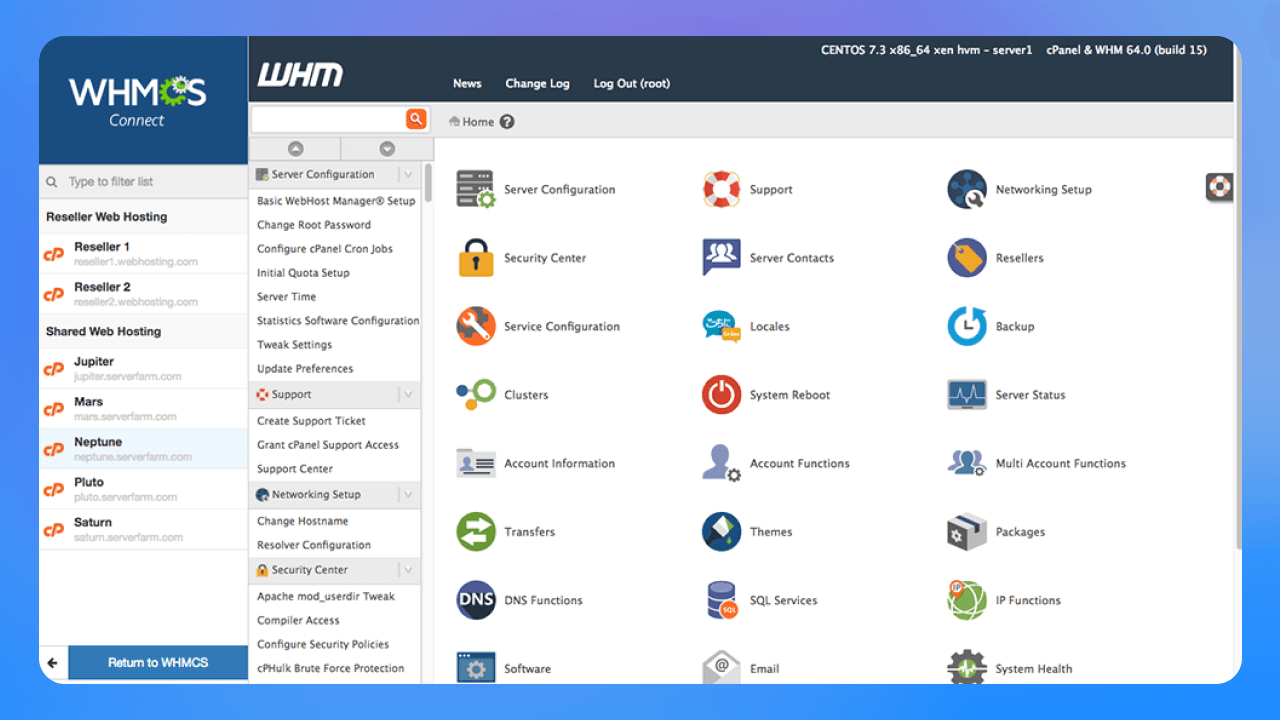Open the Server Contacts icon
The width and height of the screenshot is (1280, 720).
(x=721, y=258)
